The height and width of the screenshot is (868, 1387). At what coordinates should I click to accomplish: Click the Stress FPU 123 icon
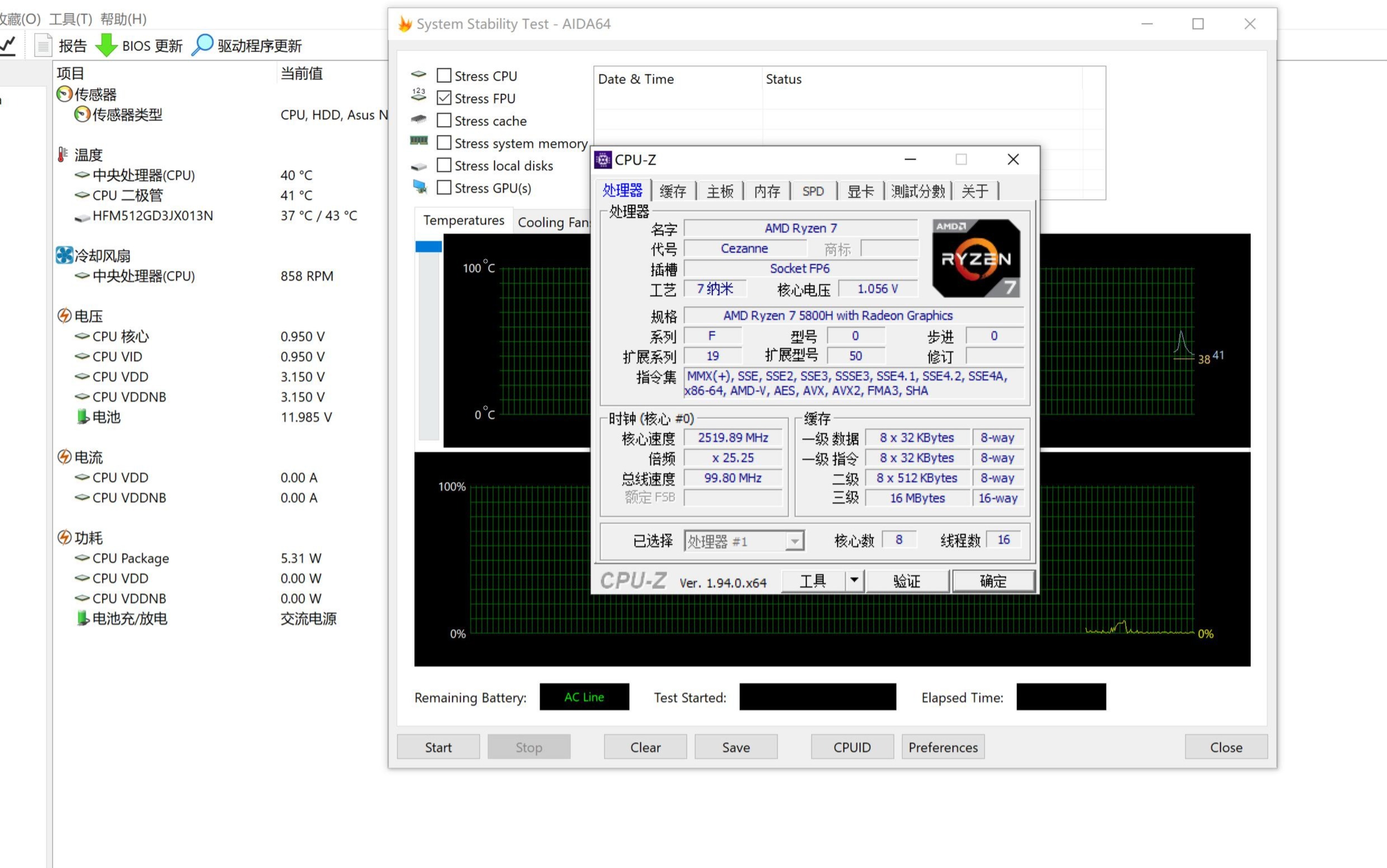click(419, 95)
